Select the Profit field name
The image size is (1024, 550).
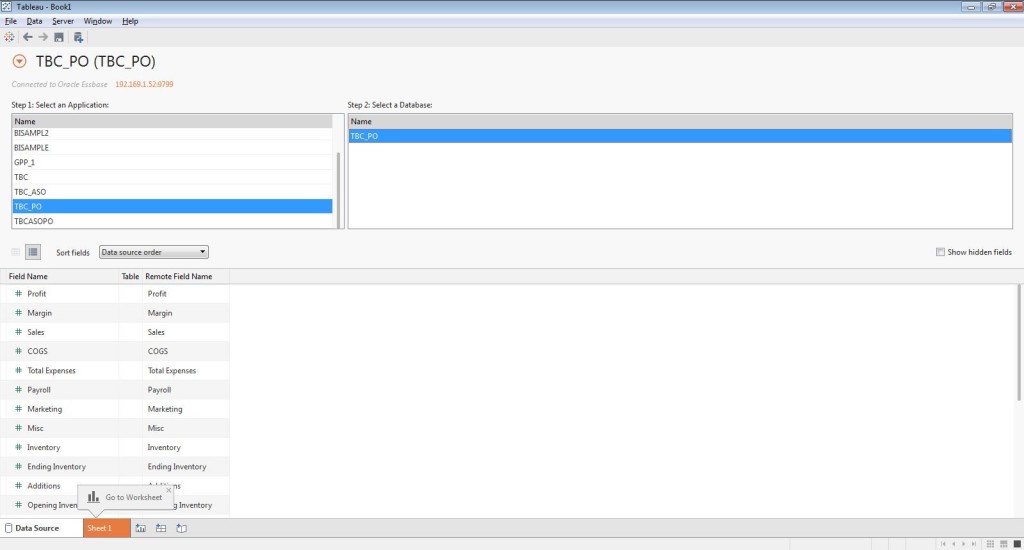tap(37, 294)
